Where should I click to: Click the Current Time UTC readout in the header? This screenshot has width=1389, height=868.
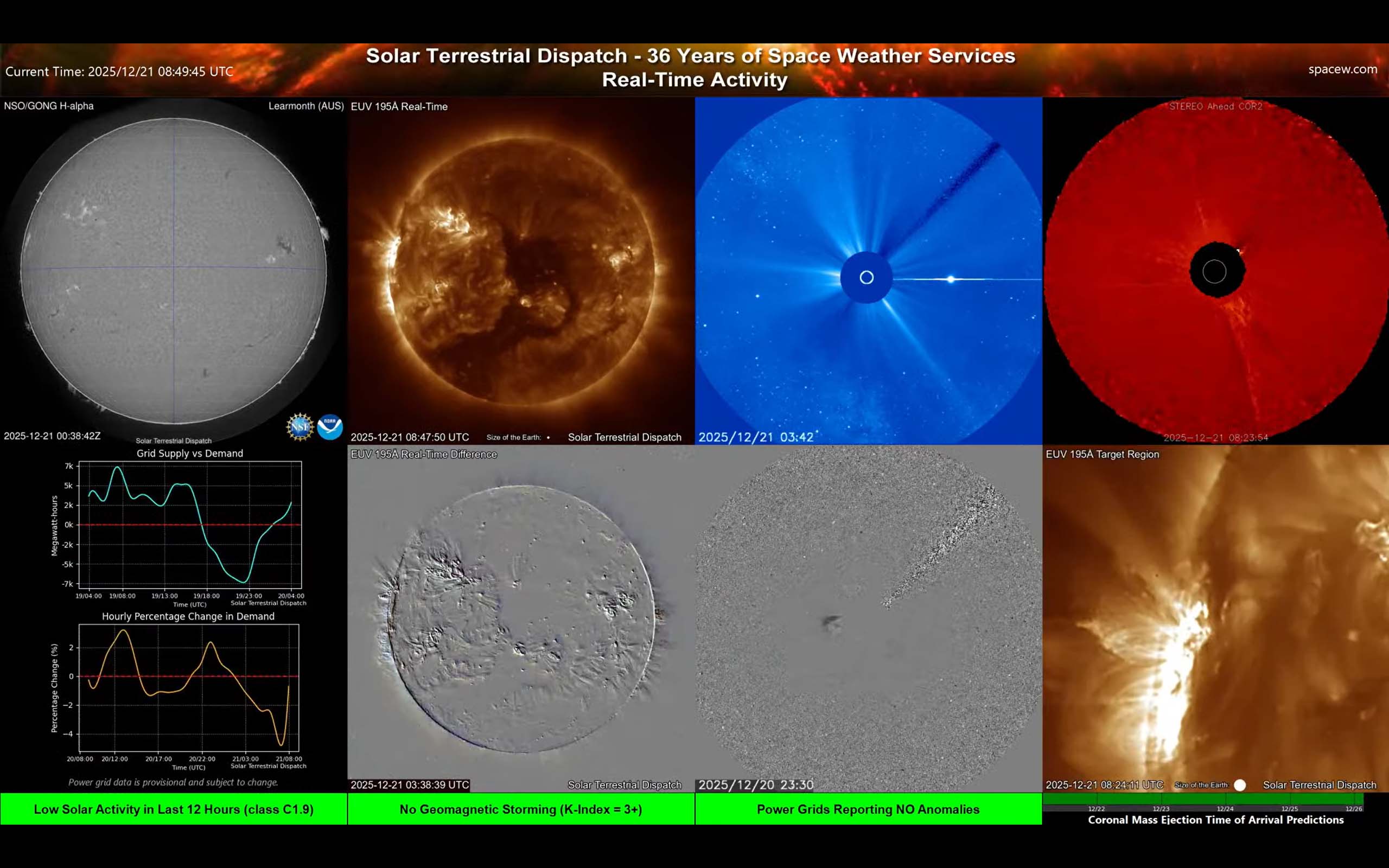pyautogui.click(x=119, y=72)
